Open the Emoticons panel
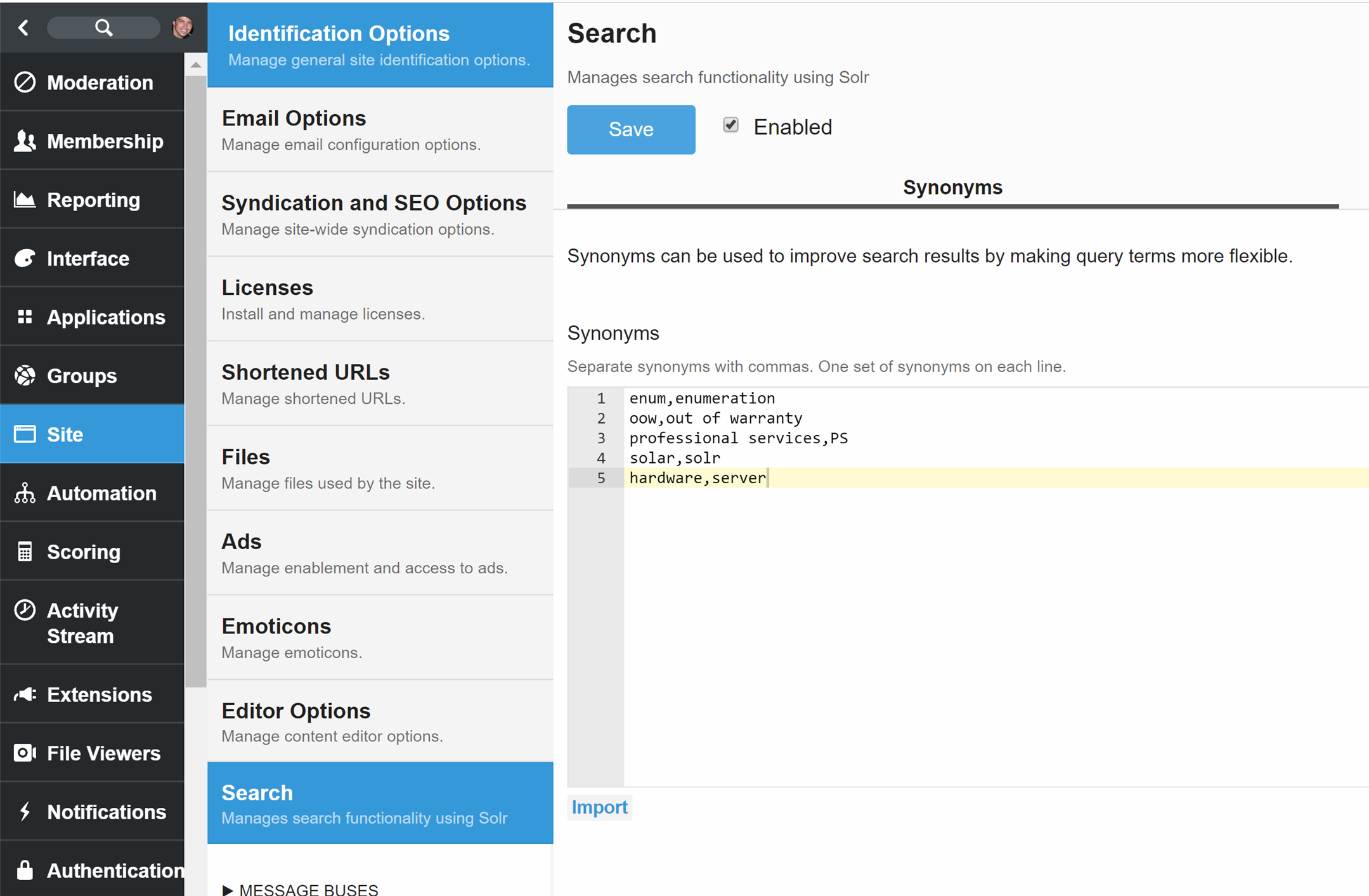Image resolution: width=1369 pixels, height=896 pixels. [380, 638]
